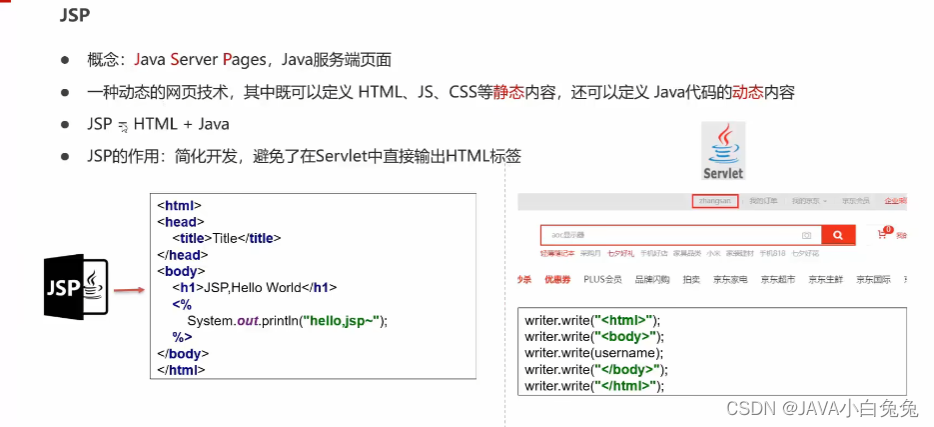Click the red 静态 word
Image resolution: width=934 pixels, height=427 pixels.
pyautogui.click(x=508, y=93)
